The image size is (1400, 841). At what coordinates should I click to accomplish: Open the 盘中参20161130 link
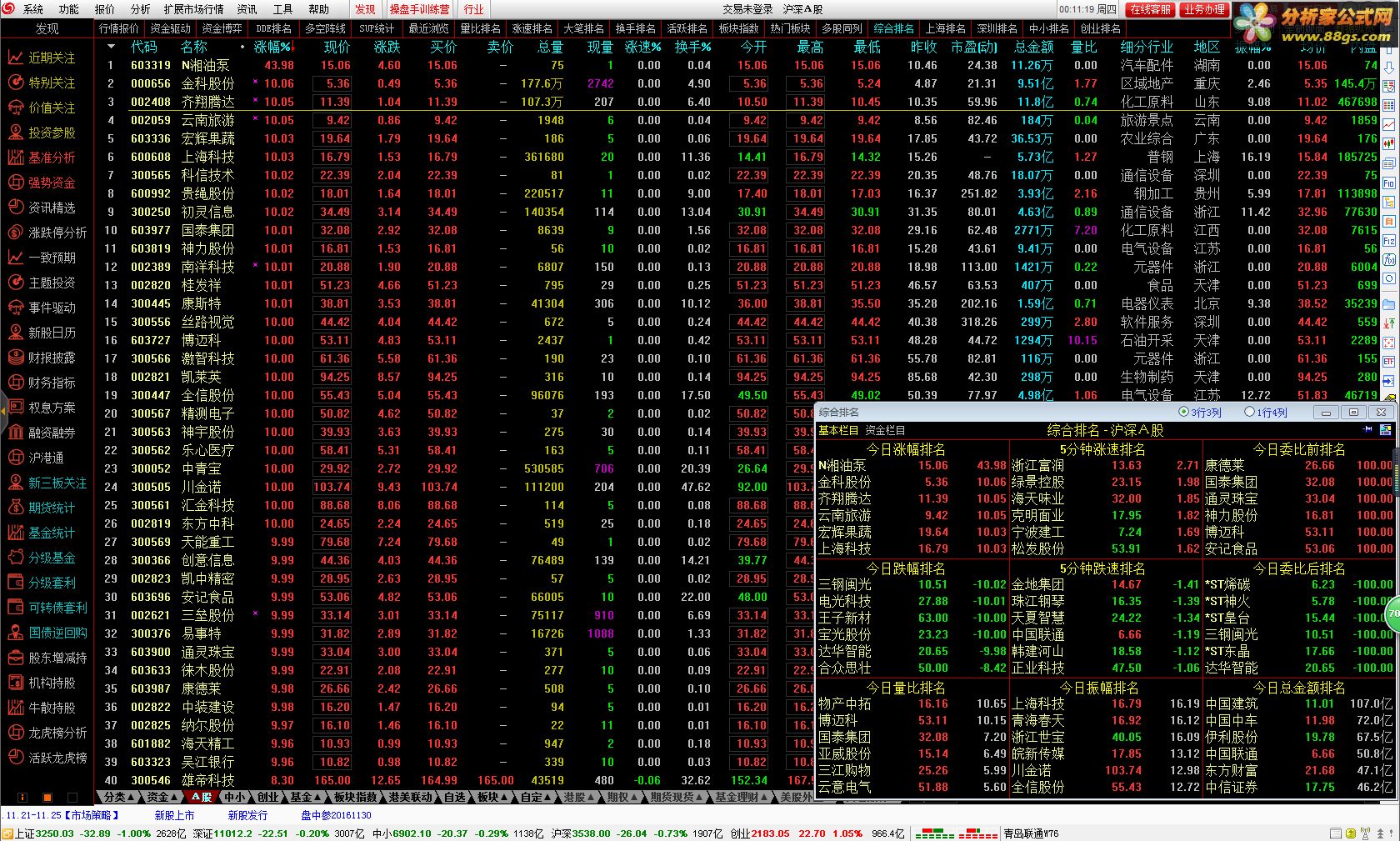(336, 815)
